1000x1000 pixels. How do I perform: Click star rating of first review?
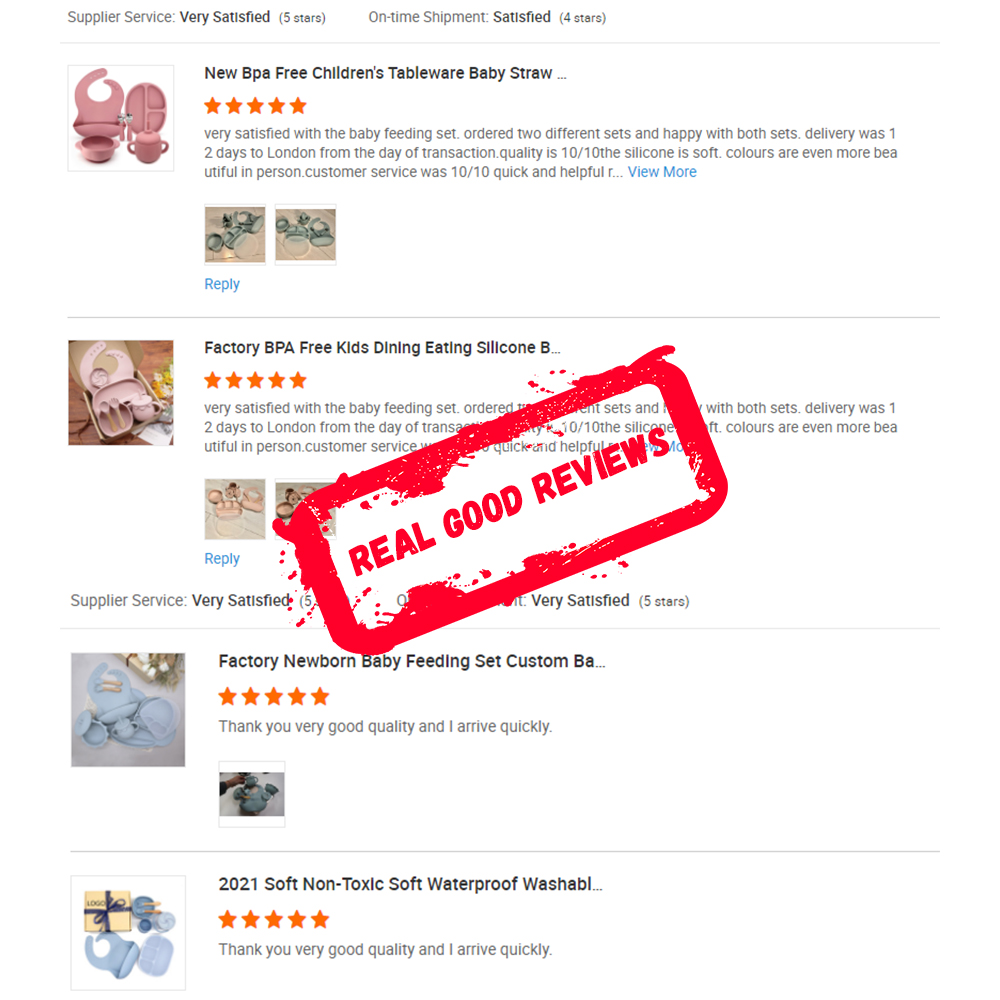coord(255,106)
